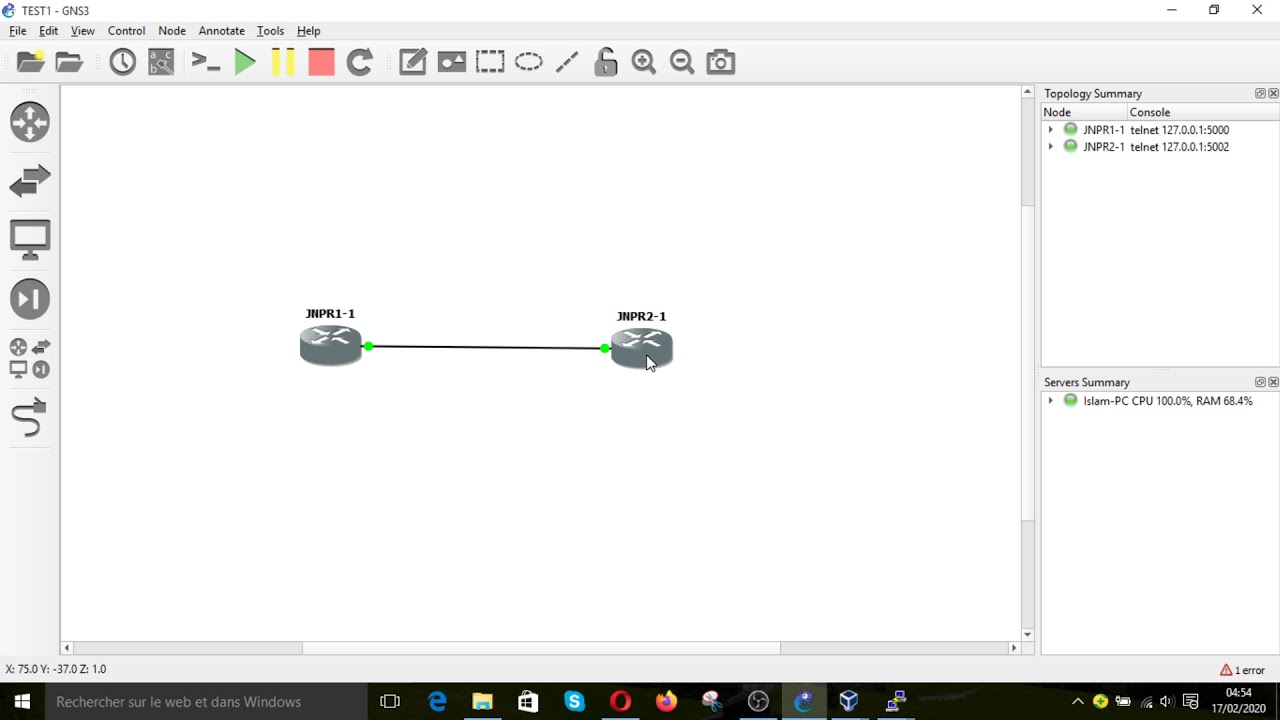Click the link between the two routers
Image resolution: width=1280 pixels, height=720 pixels.
click(x=486, y=347)
